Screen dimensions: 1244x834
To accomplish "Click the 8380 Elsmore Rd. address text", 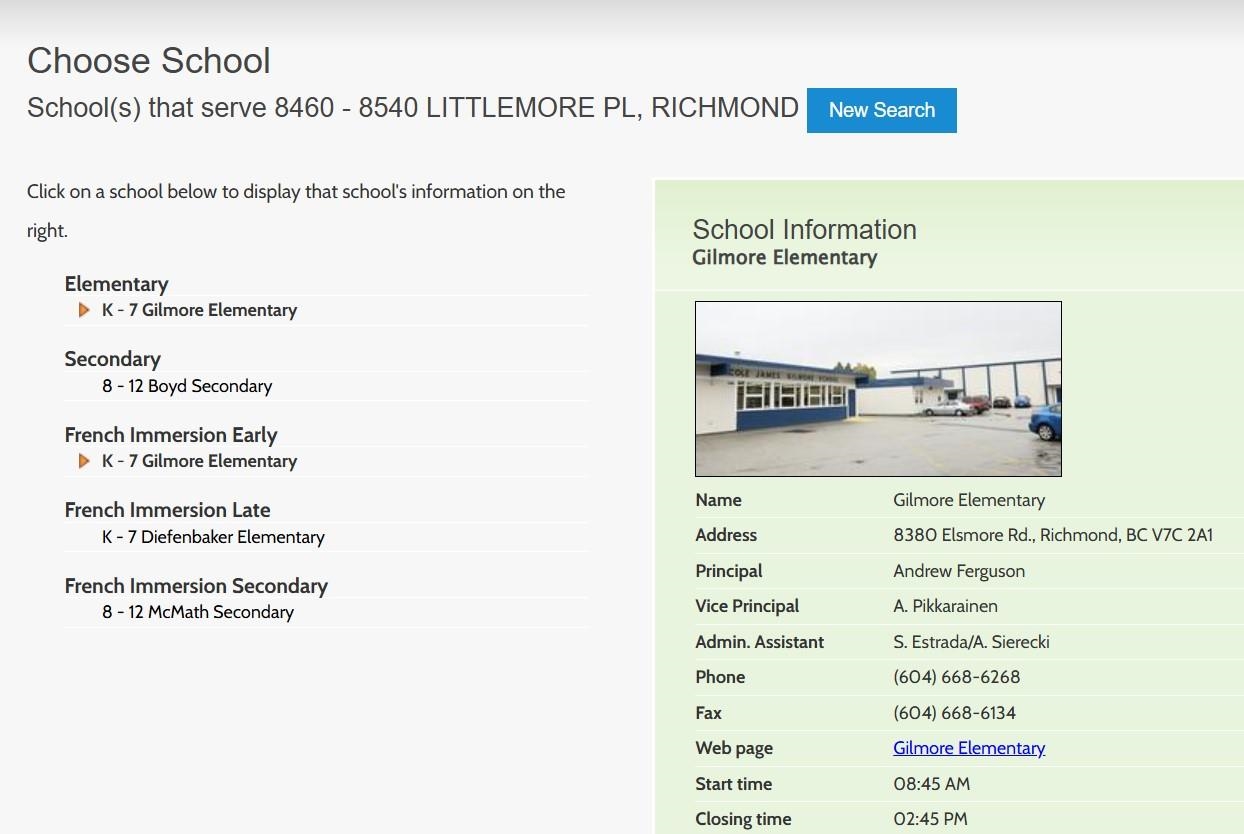I will (x=1052, y=535).
